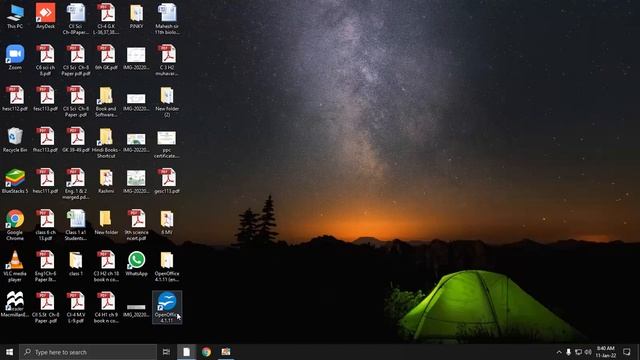Open the GK 39-49.pdf file
The image size is (640, 360).
76,140
